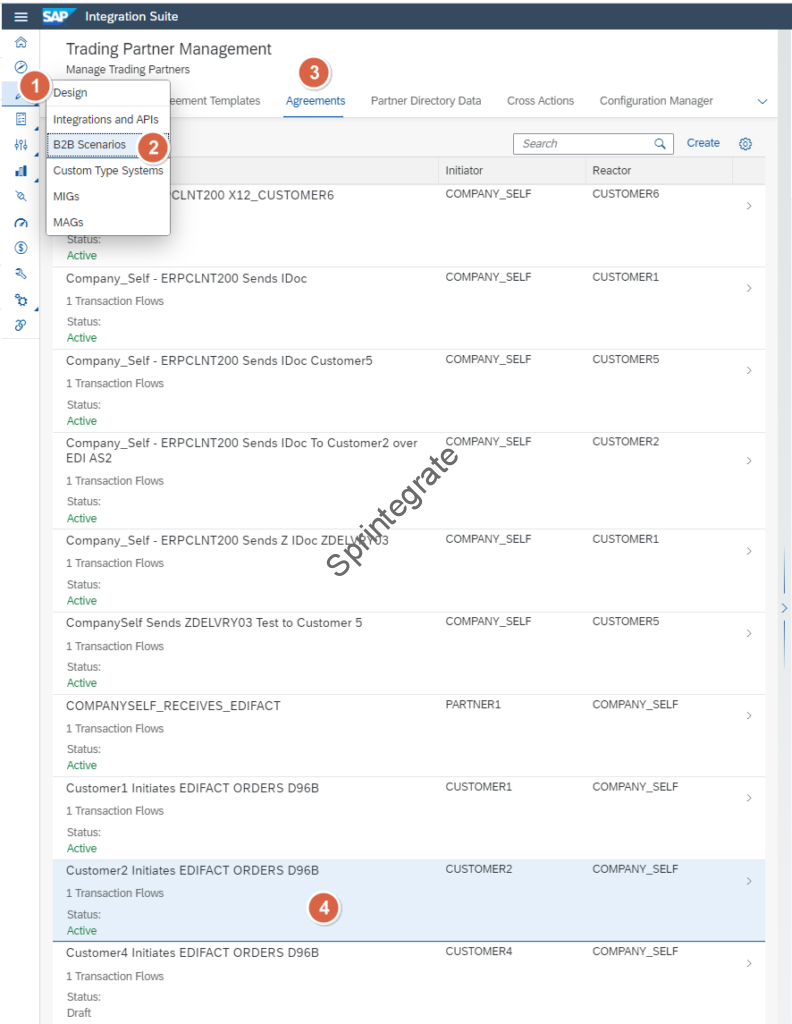Open table settings gear icon

click(x=745, y=144)
